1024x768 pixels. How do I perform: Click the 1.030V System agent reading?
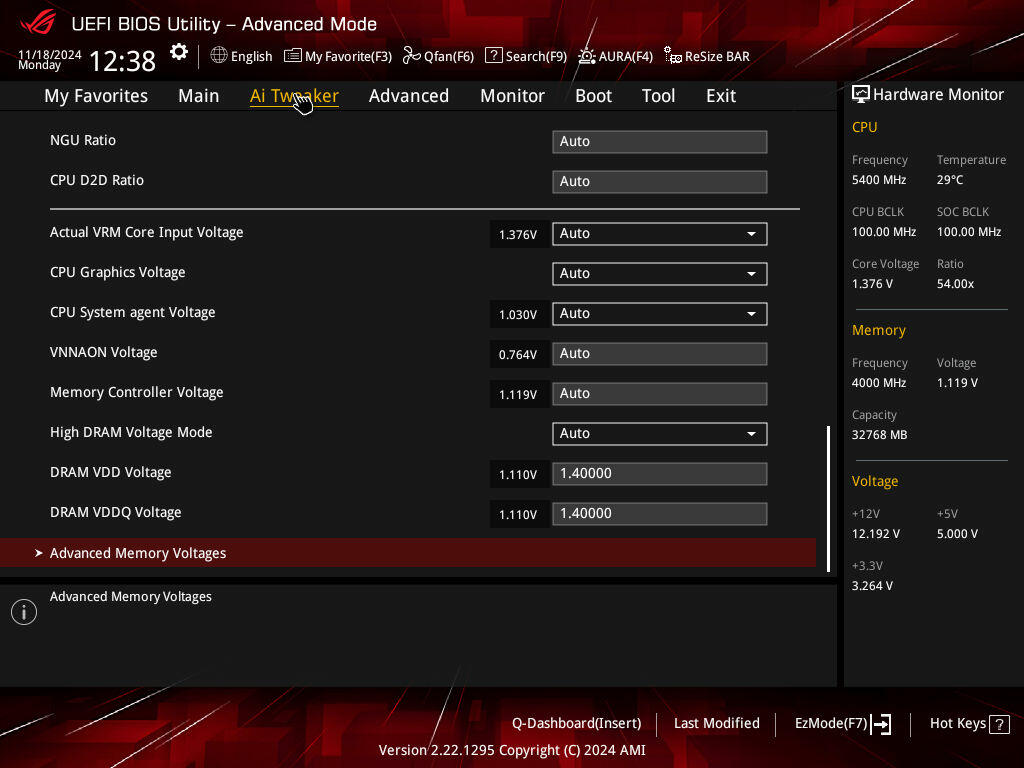click(518, 315)
